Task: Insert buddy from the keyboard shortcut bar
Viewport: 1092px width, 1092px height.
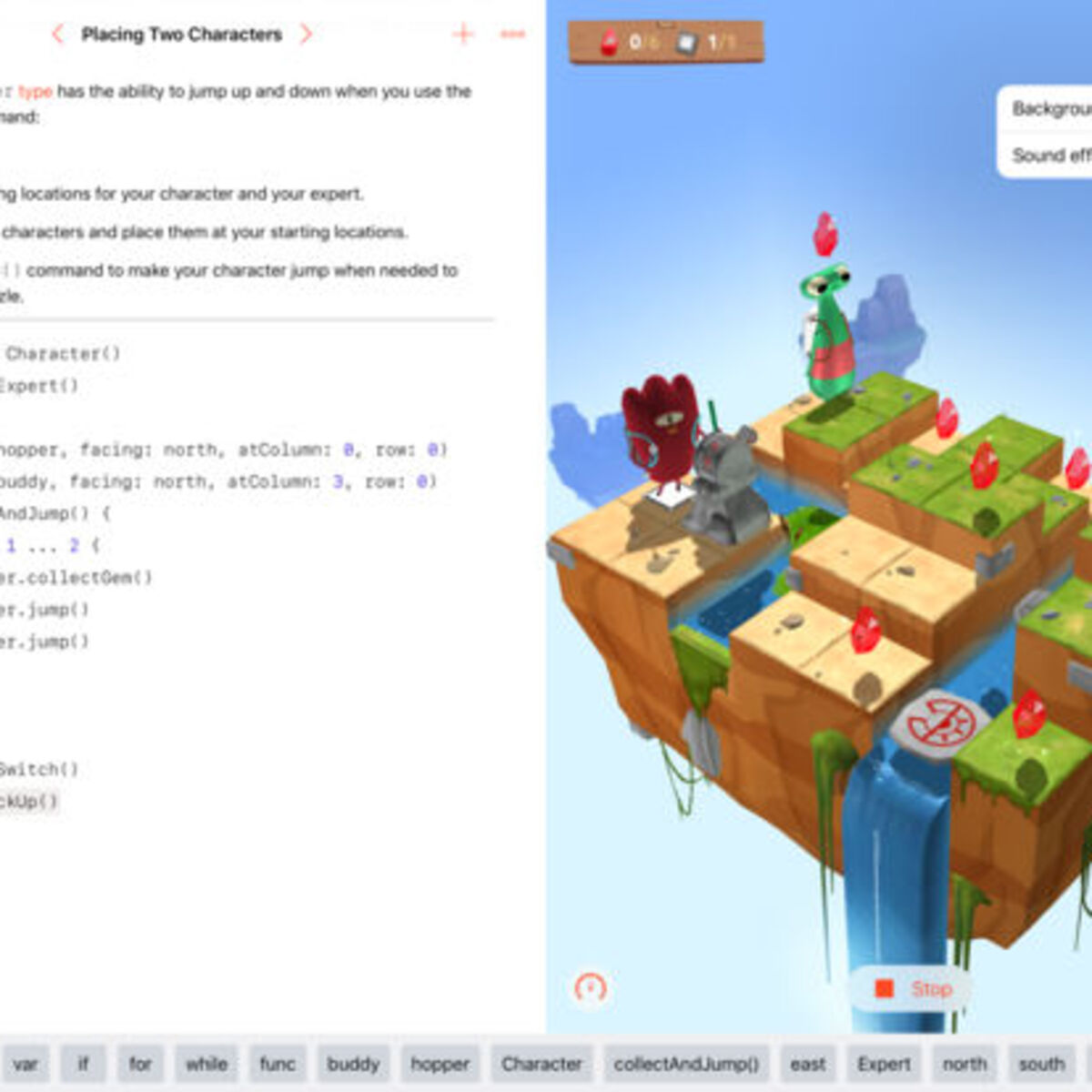Action: pos(353,1063)
